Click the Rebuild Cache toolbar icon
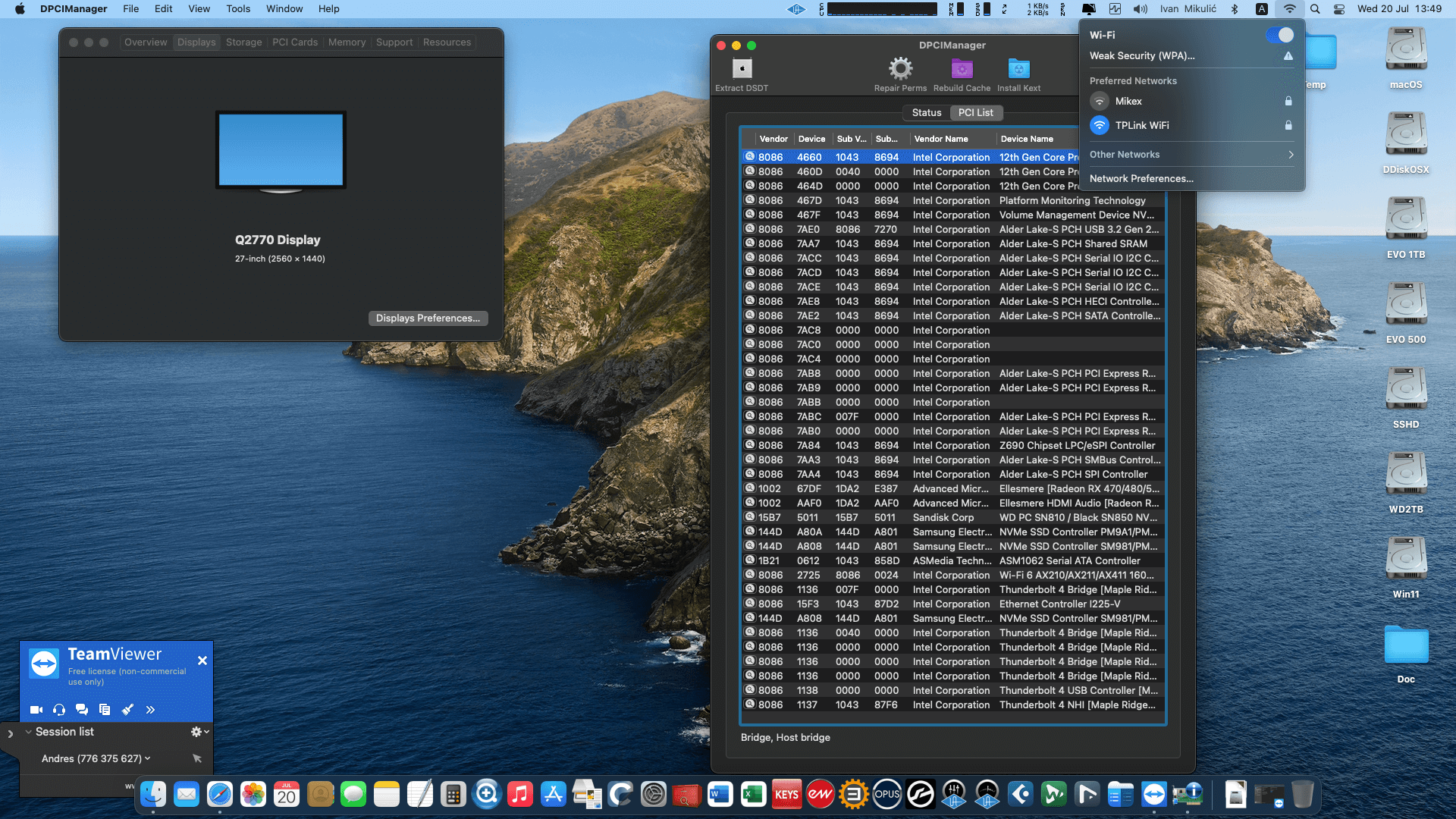Screen dimensions: 1456x819 tap(962, 68)
